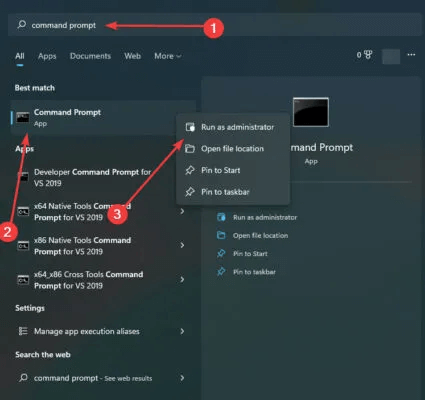Click the pin icon next to Pin to taskbar in right pane

pyautogui.click(x=221, y=272)
